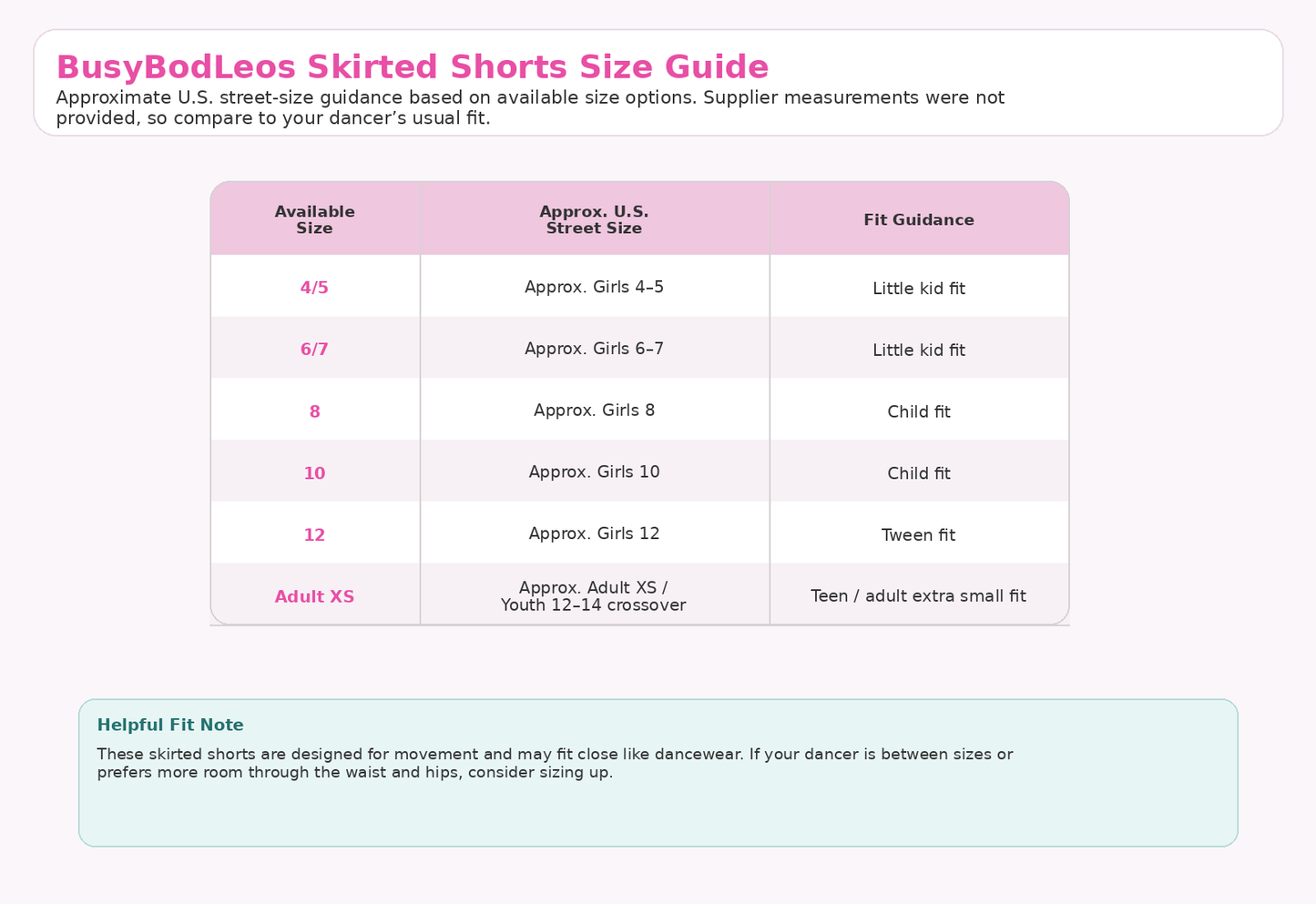Screen dimensions: 1316x904
Task: Click the Approx. Girls 12 cell
Action: (x=594, y=534)
